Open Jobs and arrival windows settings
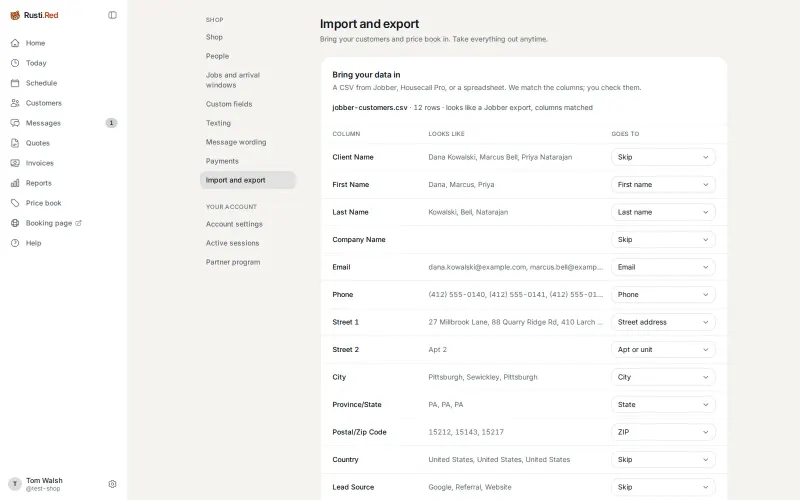The image size is (800, 500). point(248,80)
